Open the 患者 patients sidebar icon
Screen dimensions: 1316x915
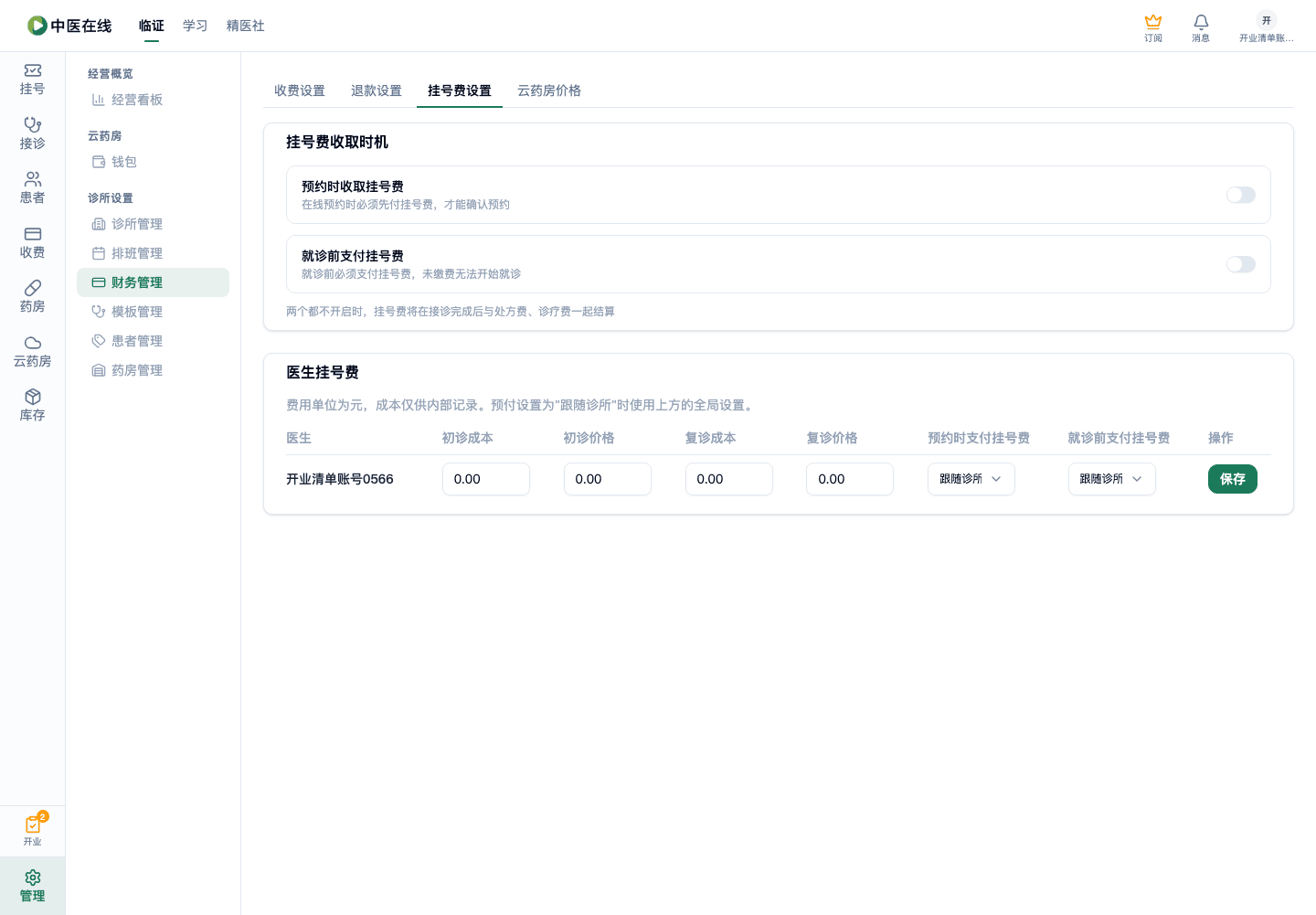[32, 188]
